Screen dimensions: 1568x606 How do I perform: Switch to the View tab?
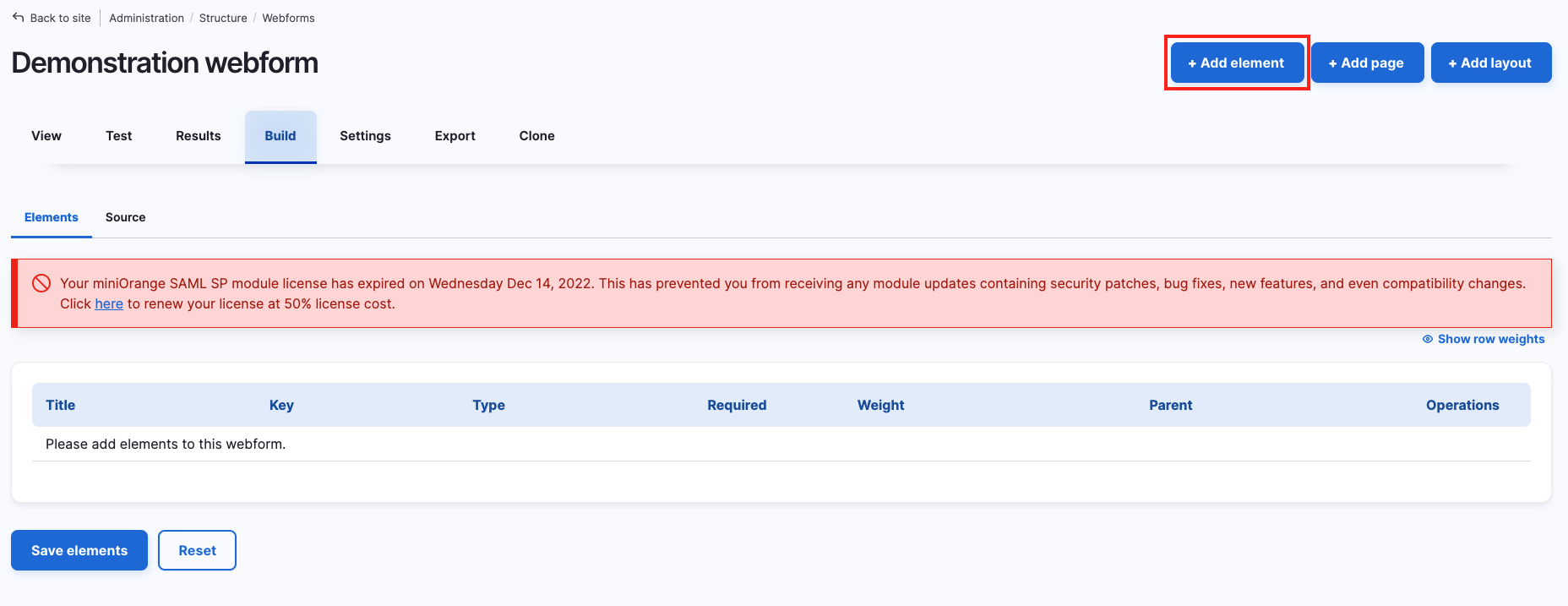pyautogui.click(x=46, y=136)
